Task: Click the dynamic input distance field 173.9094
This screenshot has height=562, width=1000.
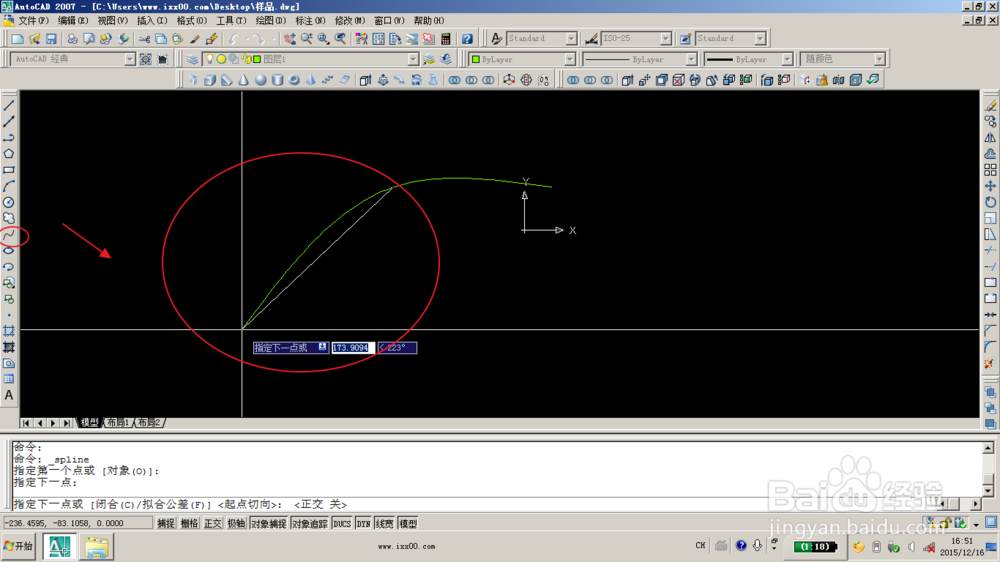Action: coord(352,348)
